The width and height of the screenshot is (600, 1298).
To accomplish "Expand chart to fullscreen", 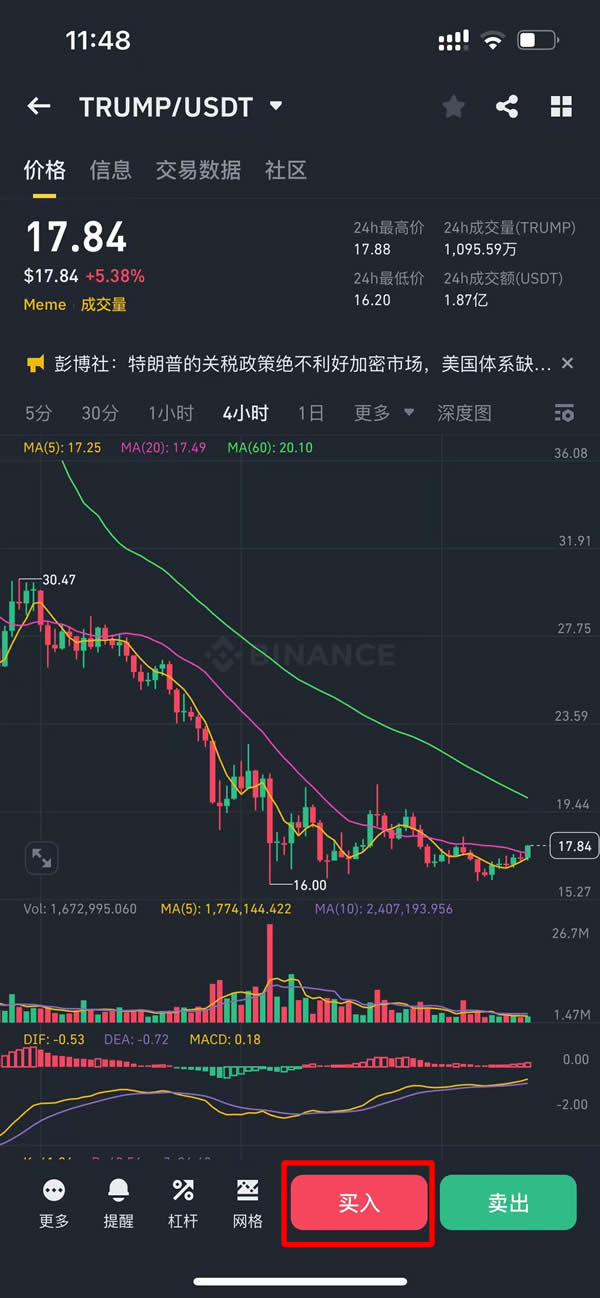I will pos(42,857).
